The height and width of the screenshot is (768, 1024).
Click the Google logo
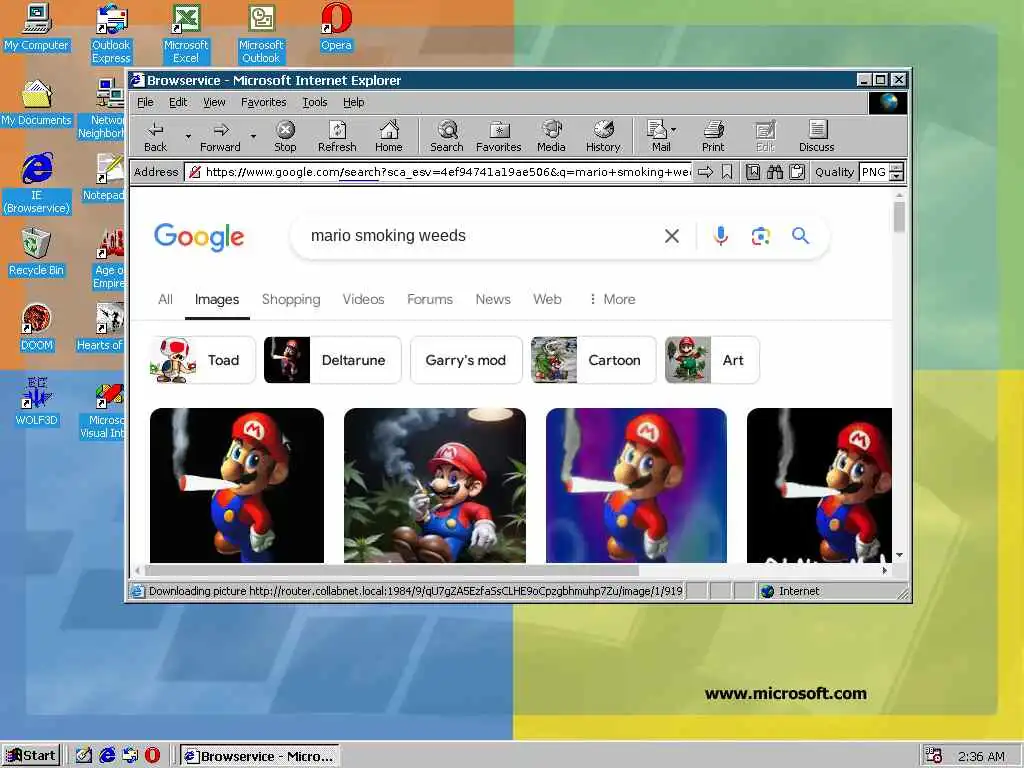click(199, 236)
